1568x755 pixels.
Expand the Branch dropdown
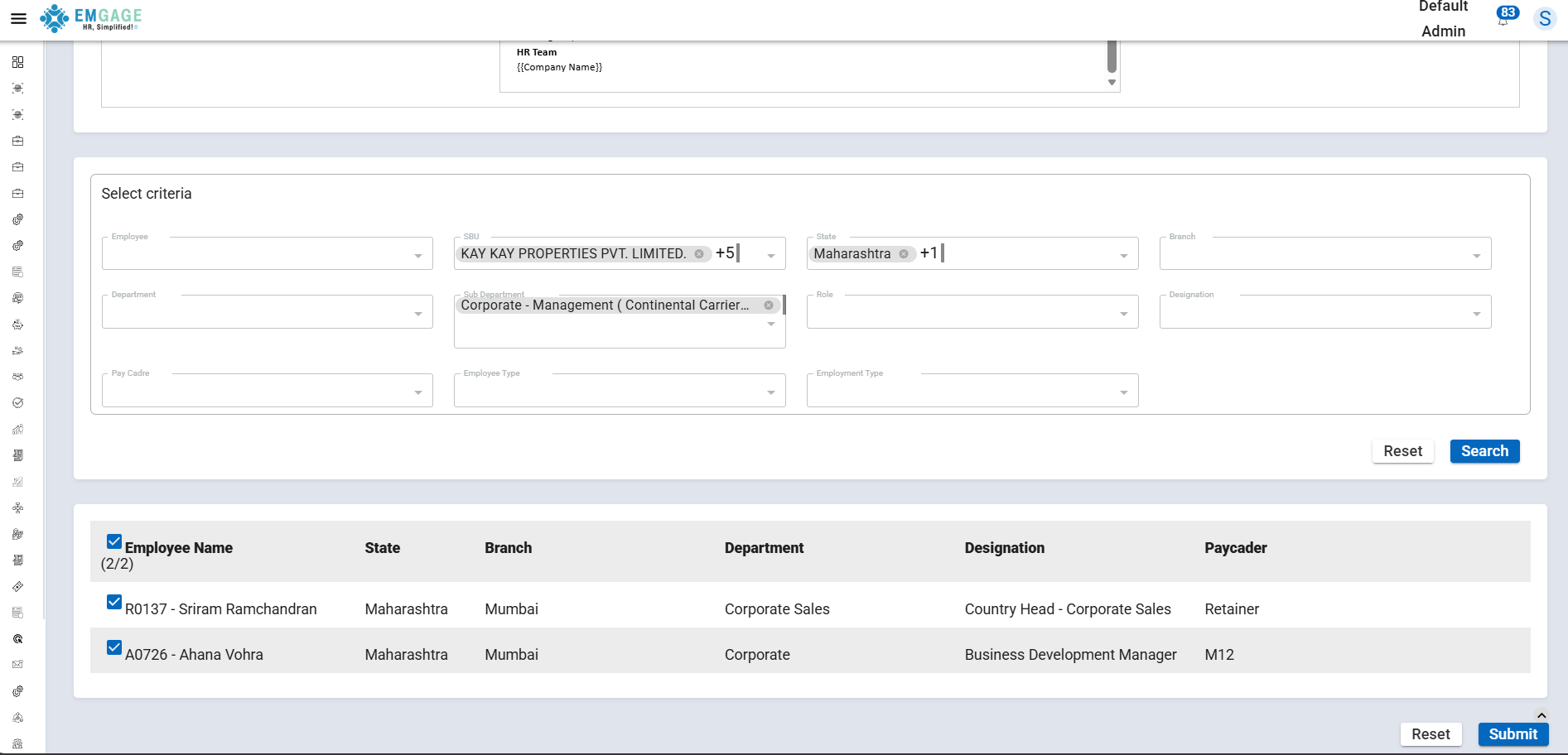(x=1324, y=252)
